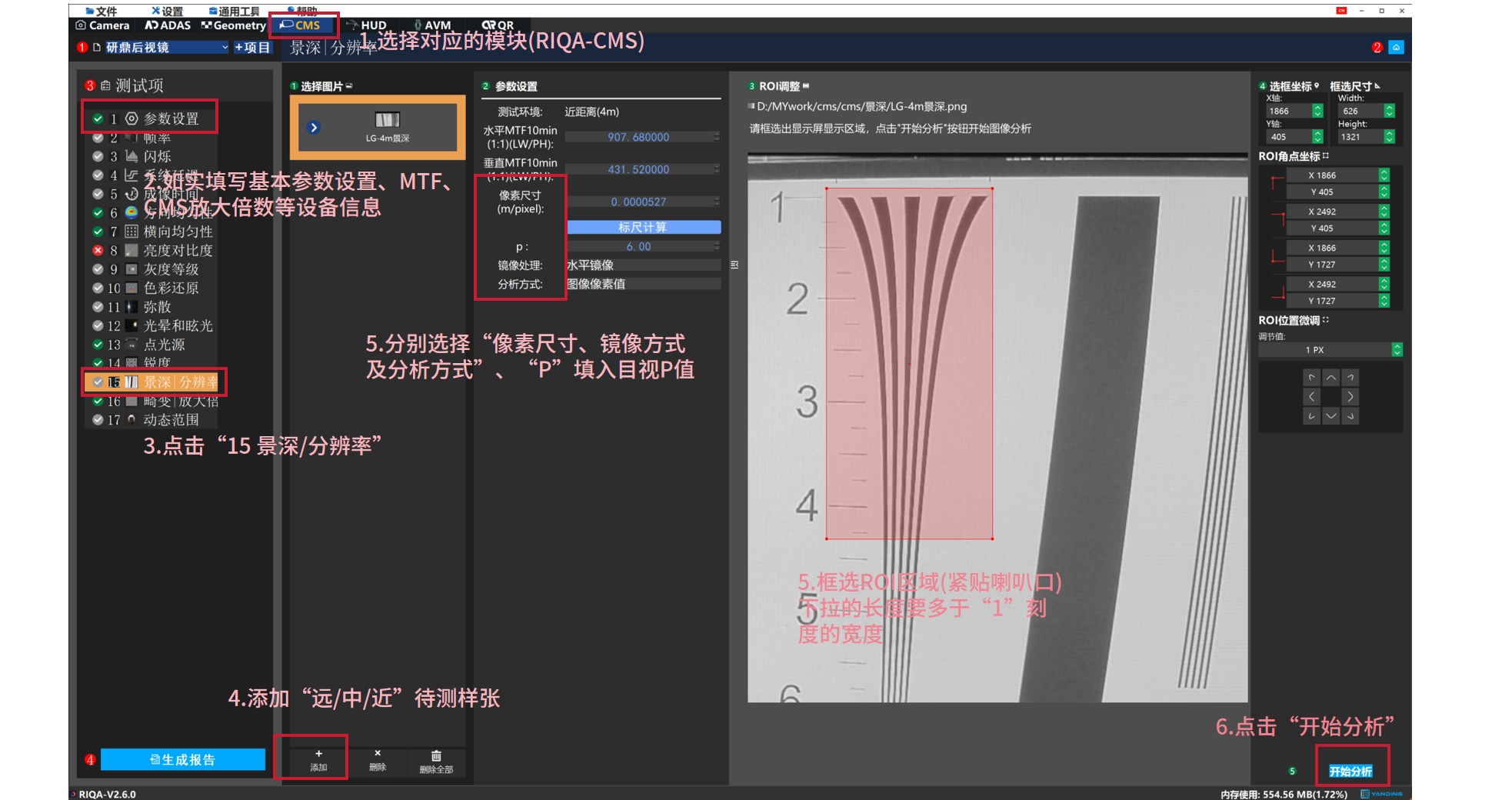Click the 删除 X icon below image list
Viewport: 1512px width, 800px height.
(x=377, y=754)
